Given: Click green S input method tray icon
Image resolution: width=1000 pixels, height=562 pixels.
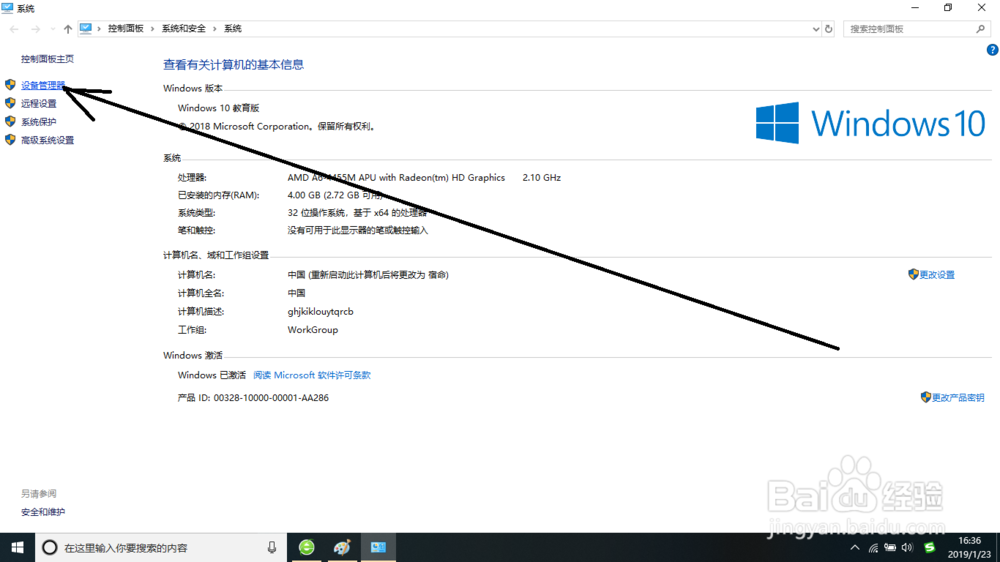Looking at the screenshot, I should click(x=930, y=548).
